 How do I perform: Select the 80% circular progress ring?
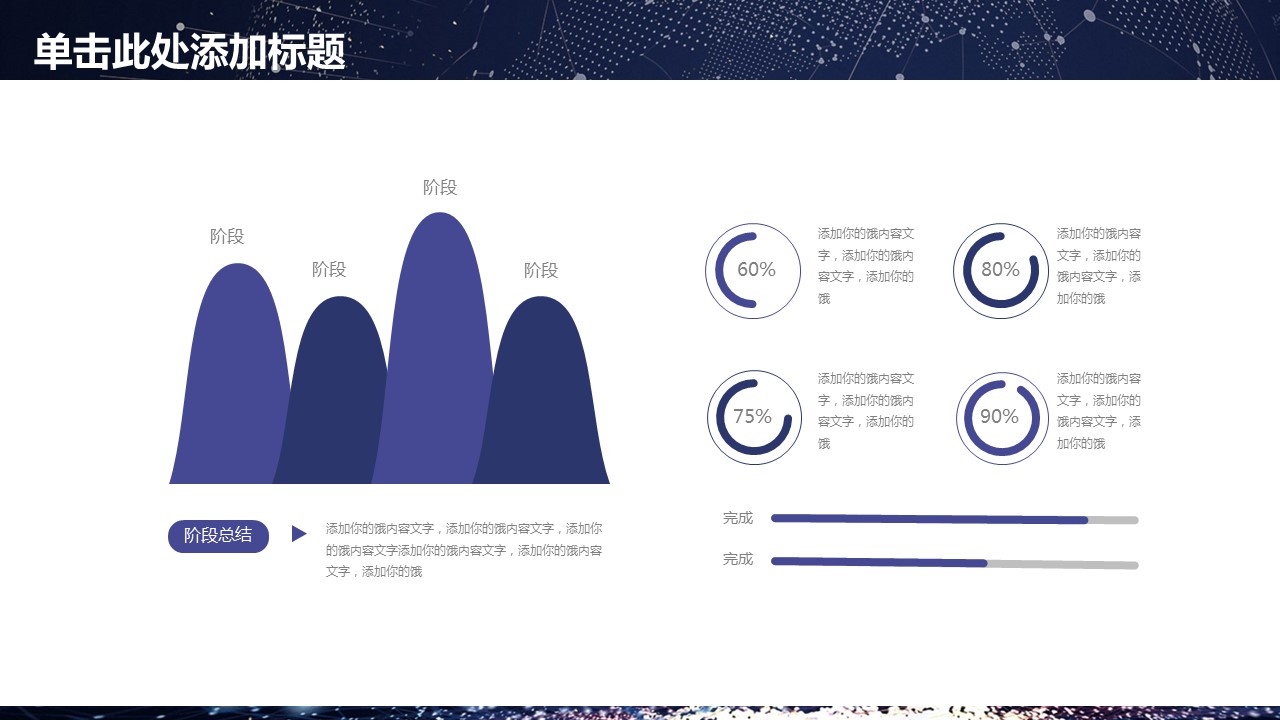(x=1000, y=270)
